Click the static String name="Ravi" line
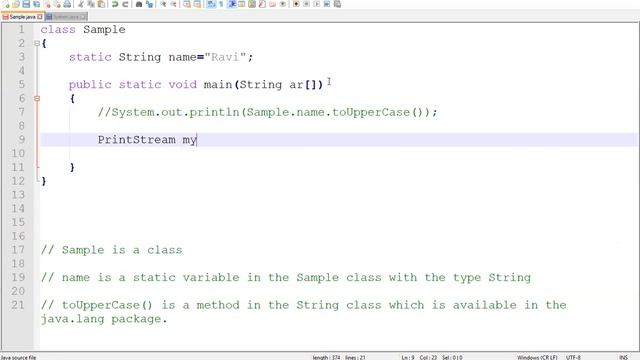This screenshot has height=360, width=640. [x=161, y=57]
